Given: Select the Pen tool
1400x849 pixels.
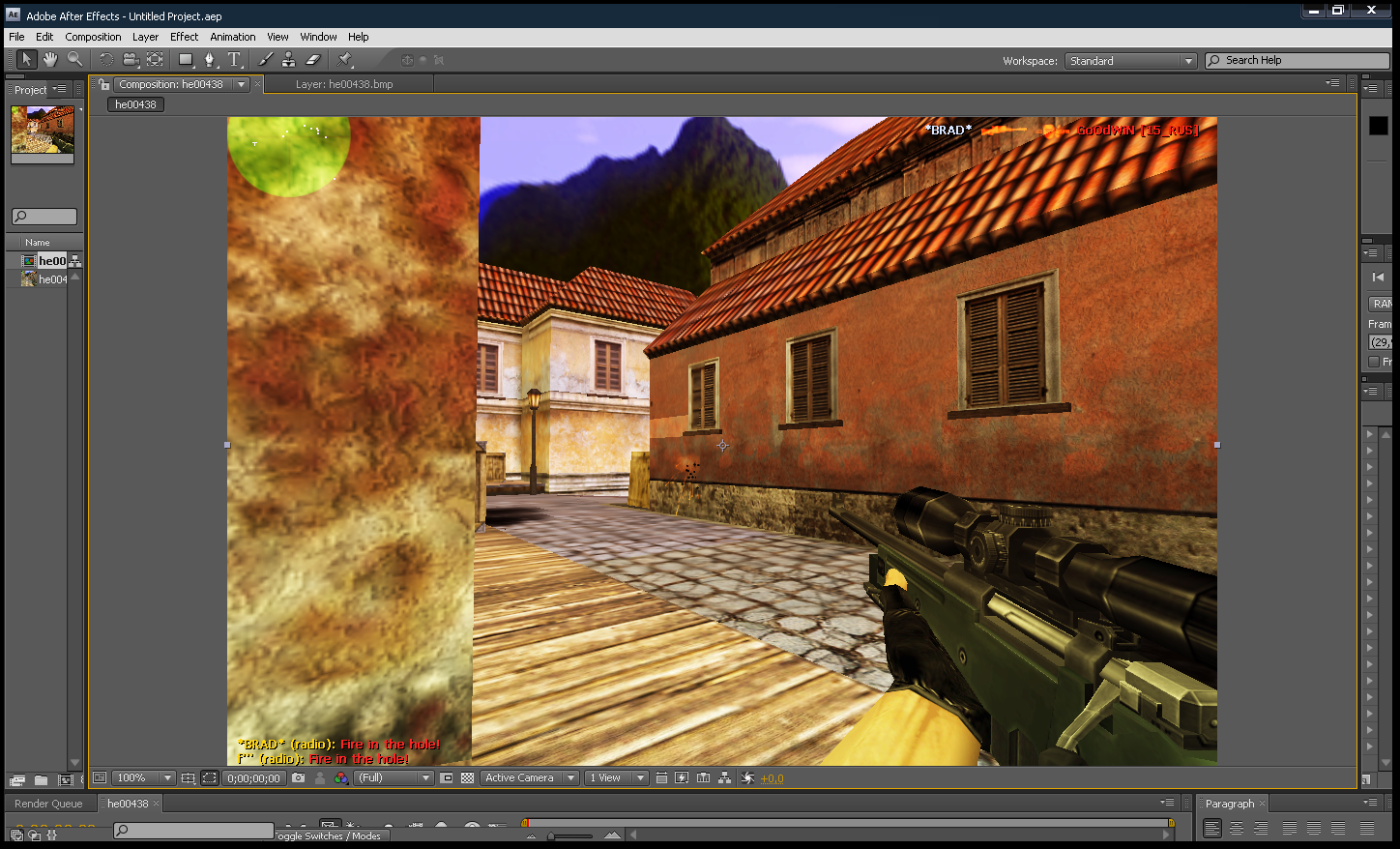Looking at the screenshot, I should click(210, 60).
